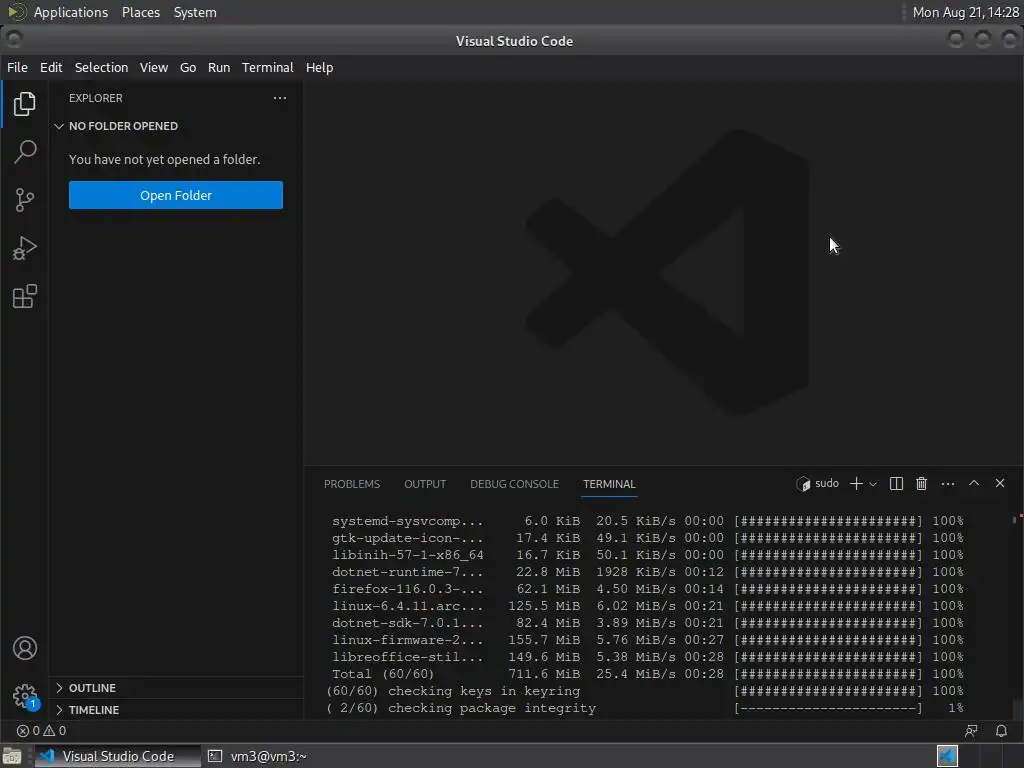Open the Places system menu
Image resolution: width=1024 pixels, height=768 pixels.
pyautogui.click(x=140, y=12)
